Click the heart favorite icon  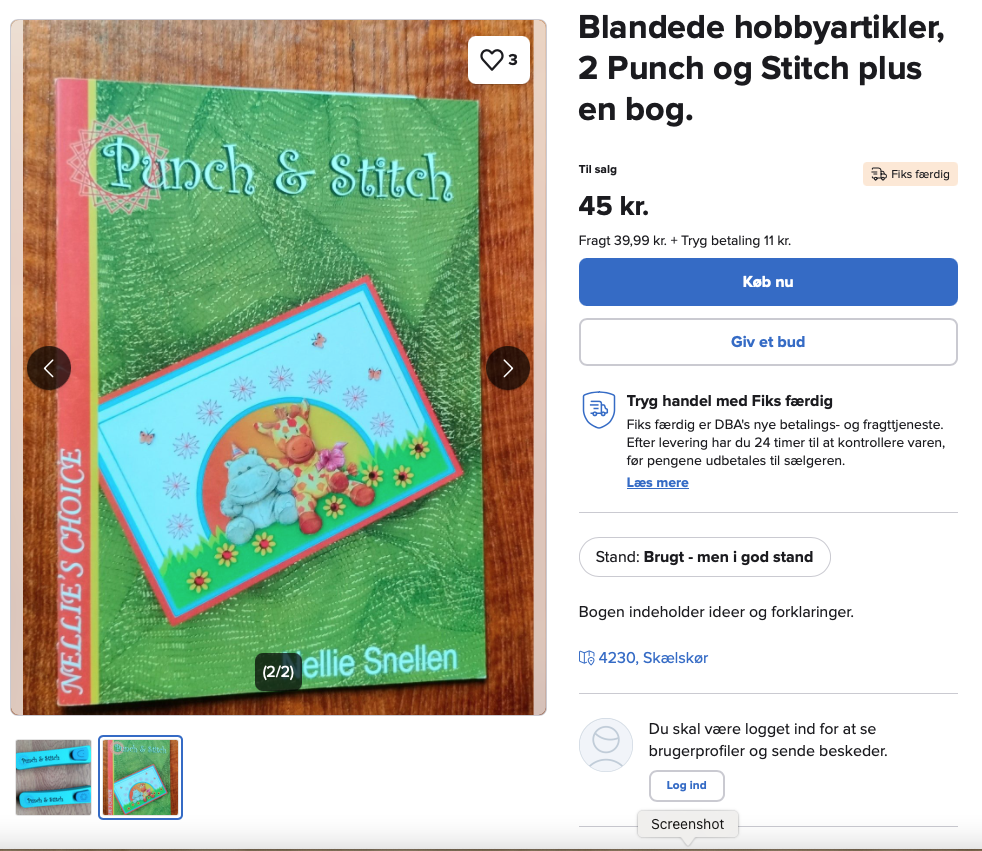(x=492, y=60)
